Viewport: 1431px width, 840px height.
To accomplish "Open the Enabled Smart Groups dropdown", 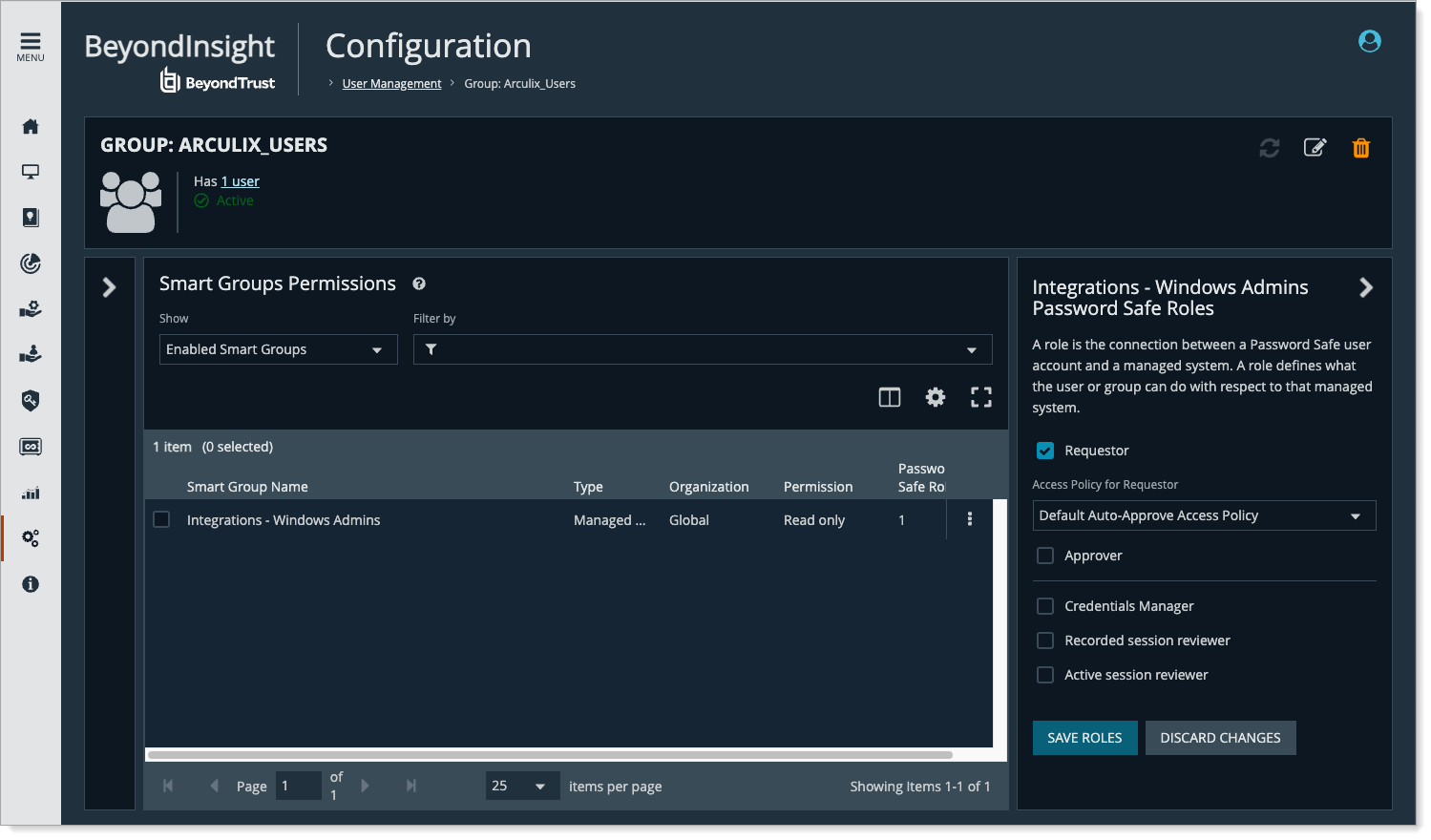I will pyautogui.click(x=278, y=349).
